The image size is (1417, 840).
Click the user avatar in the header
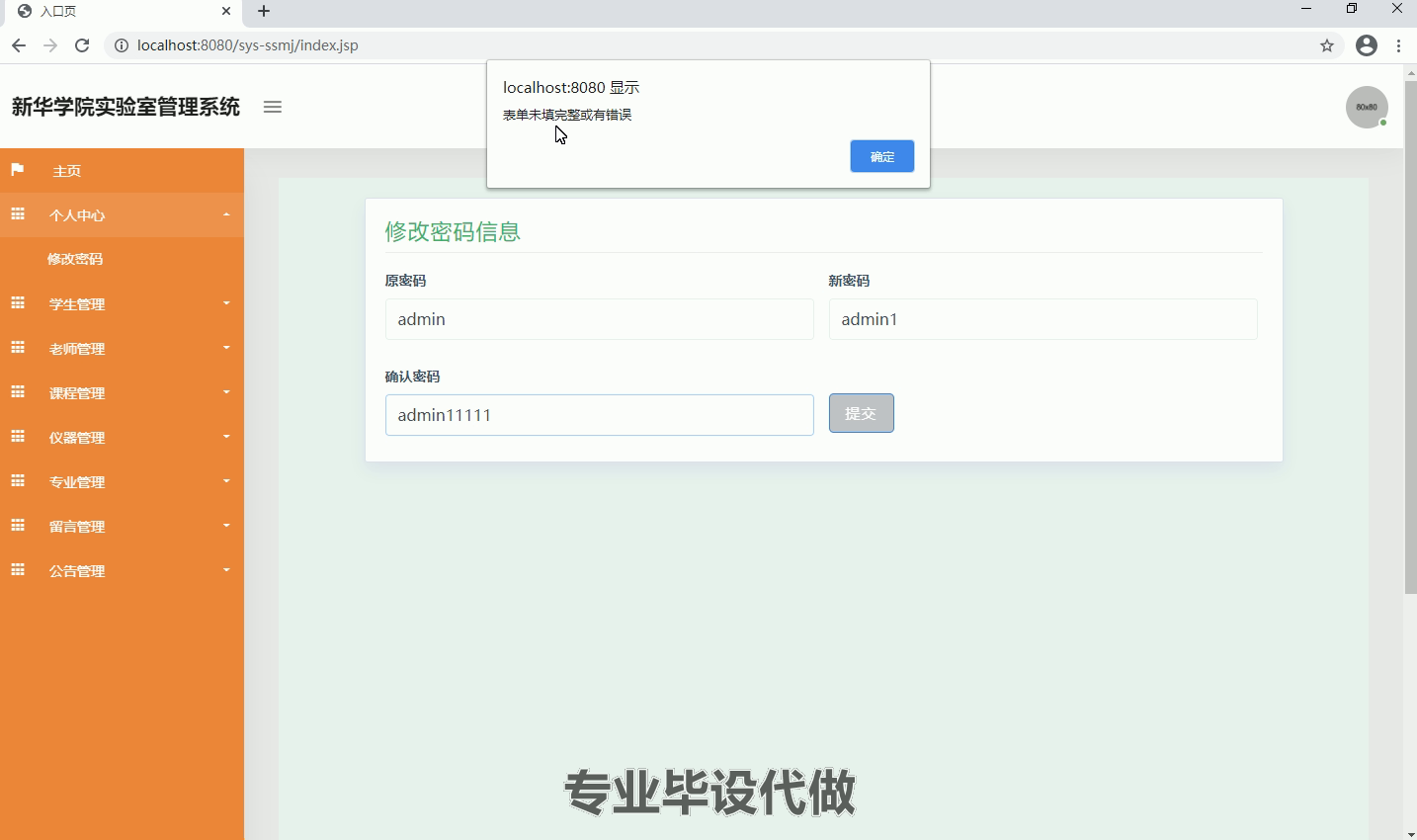coord(1367,107)
